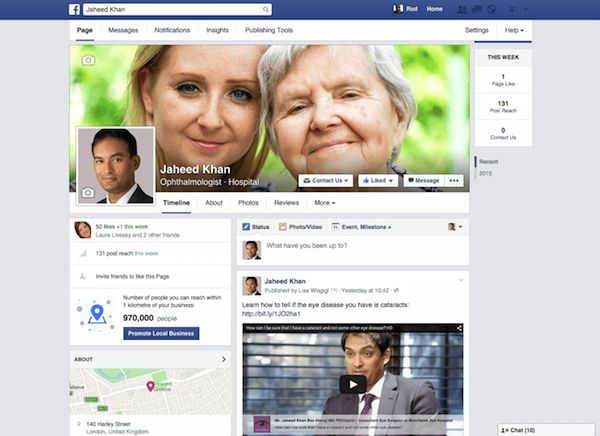Toggle the Liked button
Screen dimensions: 600x436
click(x=377, y=181)
